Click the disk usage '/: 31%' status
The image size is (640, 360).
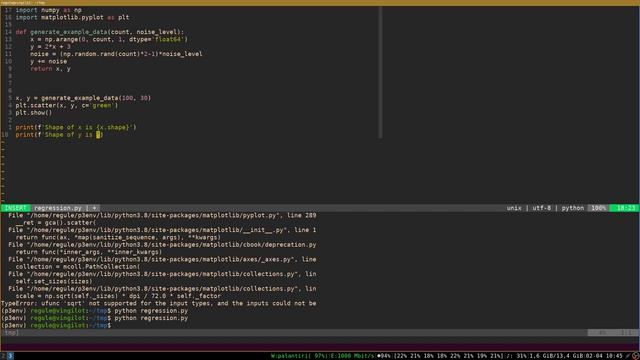516,356
